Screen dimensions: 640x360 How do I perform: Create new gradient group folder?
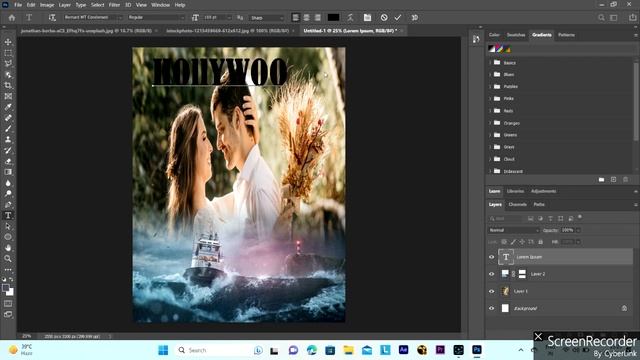point(601,180)
